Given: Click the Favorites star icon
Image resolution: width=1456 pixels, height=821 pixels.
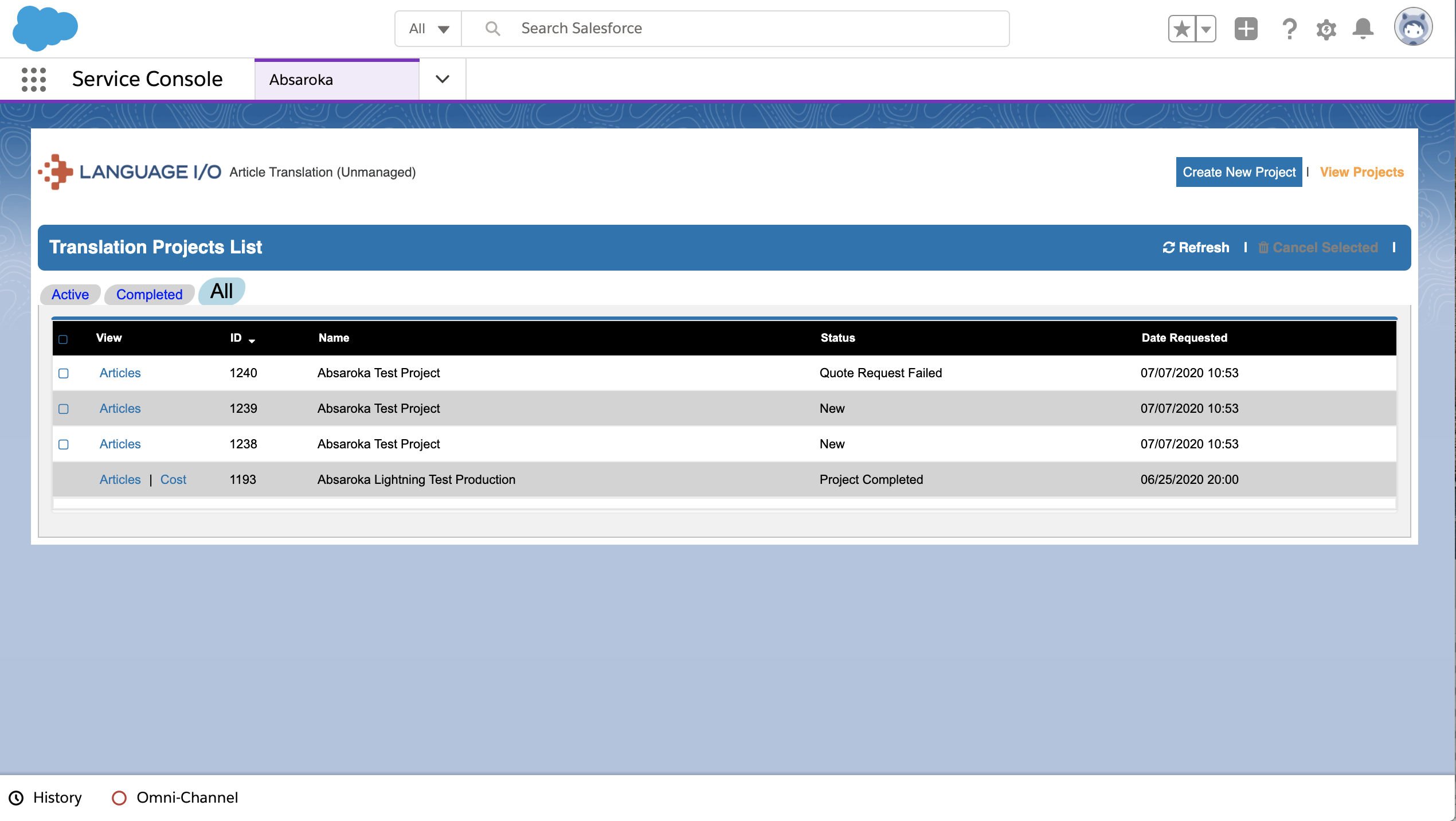Looking at the screenshot, I should pos(1182,29).
